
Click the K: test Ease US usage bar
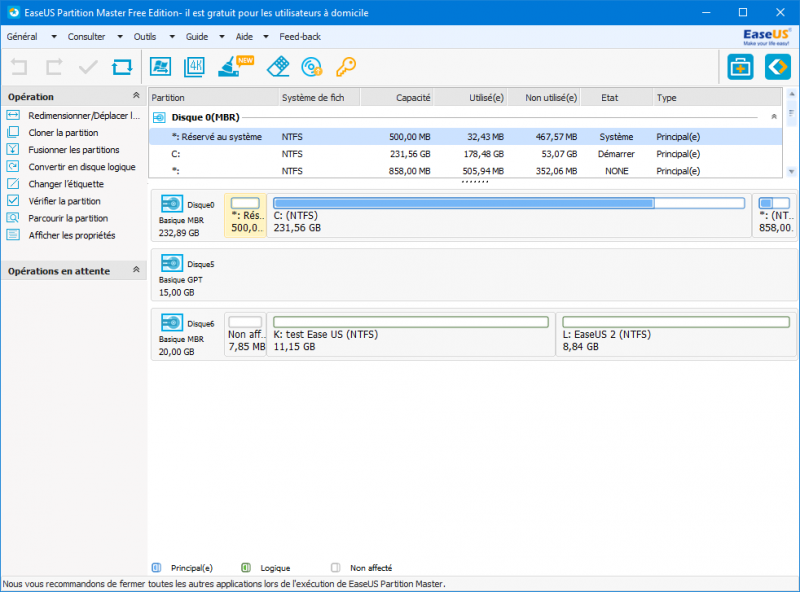(411, 322)
